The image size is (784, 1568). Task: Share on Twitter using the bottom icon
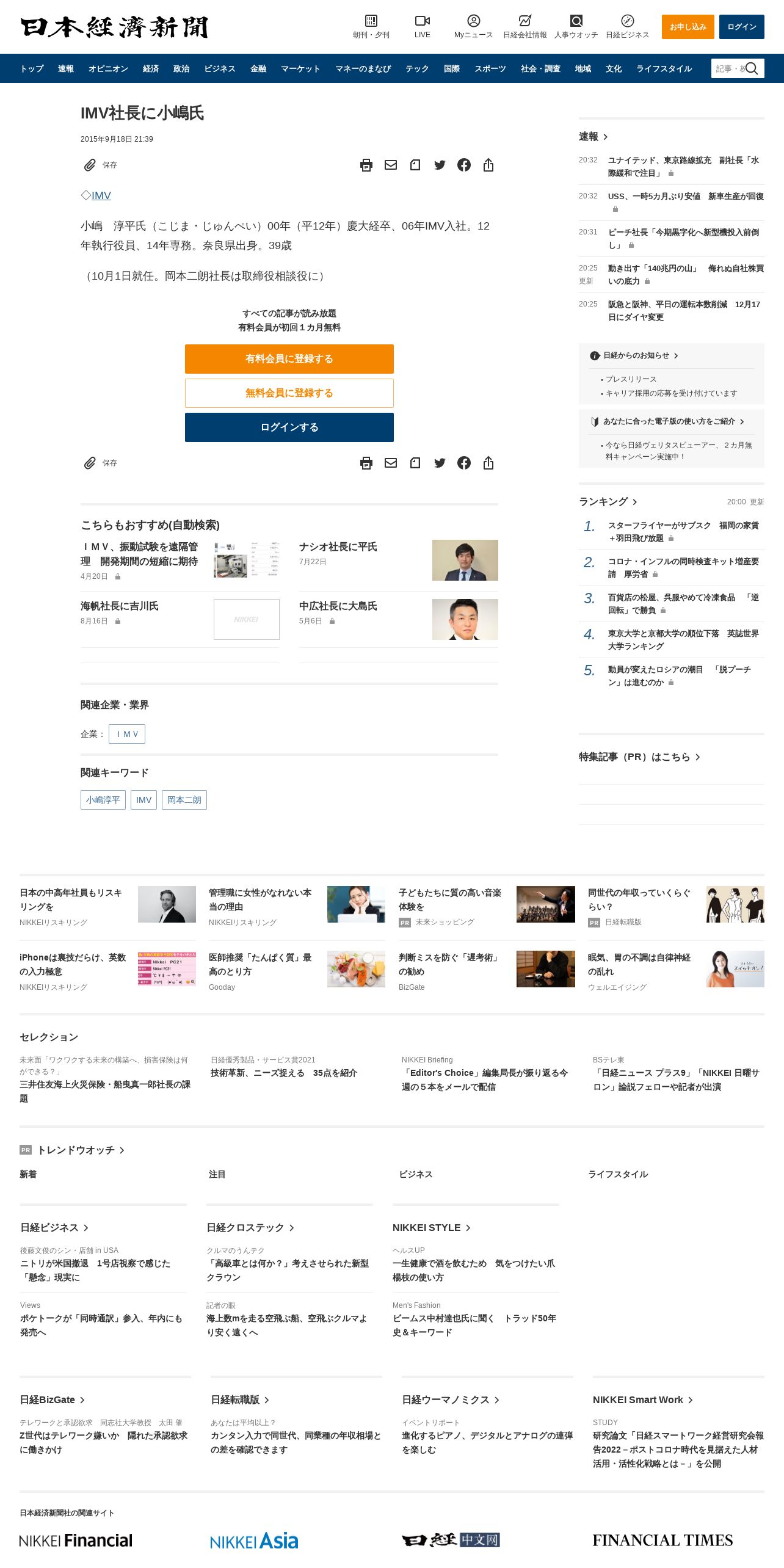click(x=440, y=463)
